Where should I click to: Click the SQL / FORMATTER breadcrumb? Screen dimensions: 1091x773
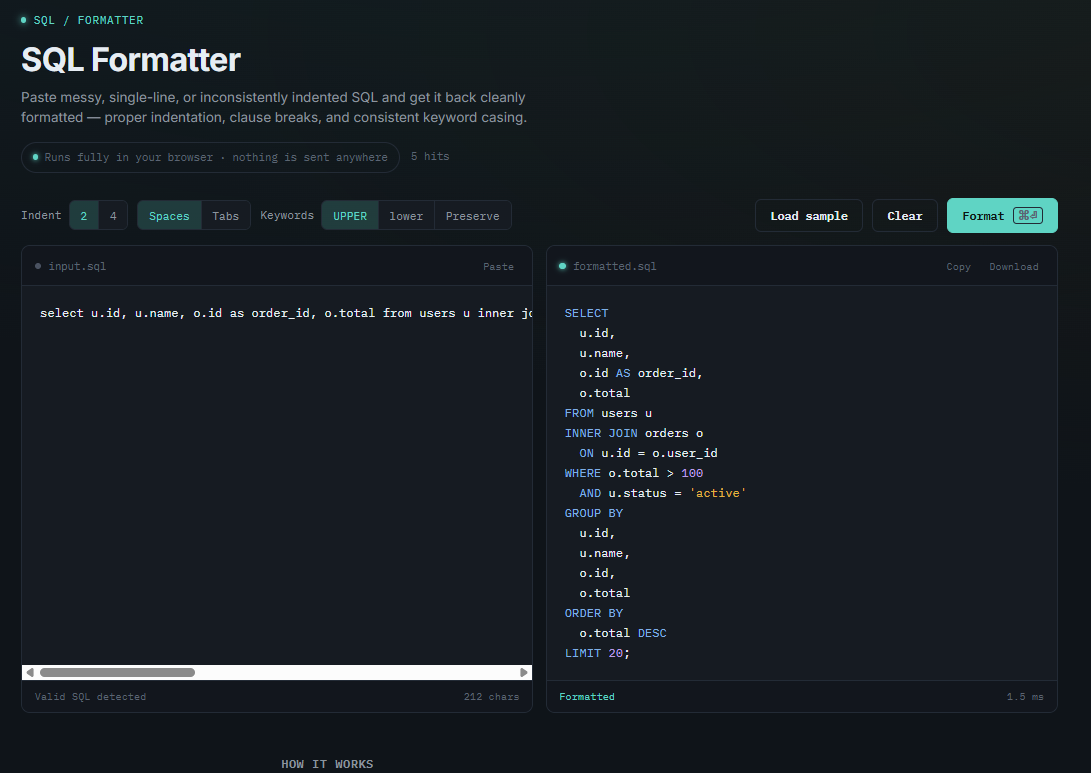point(88,20)
